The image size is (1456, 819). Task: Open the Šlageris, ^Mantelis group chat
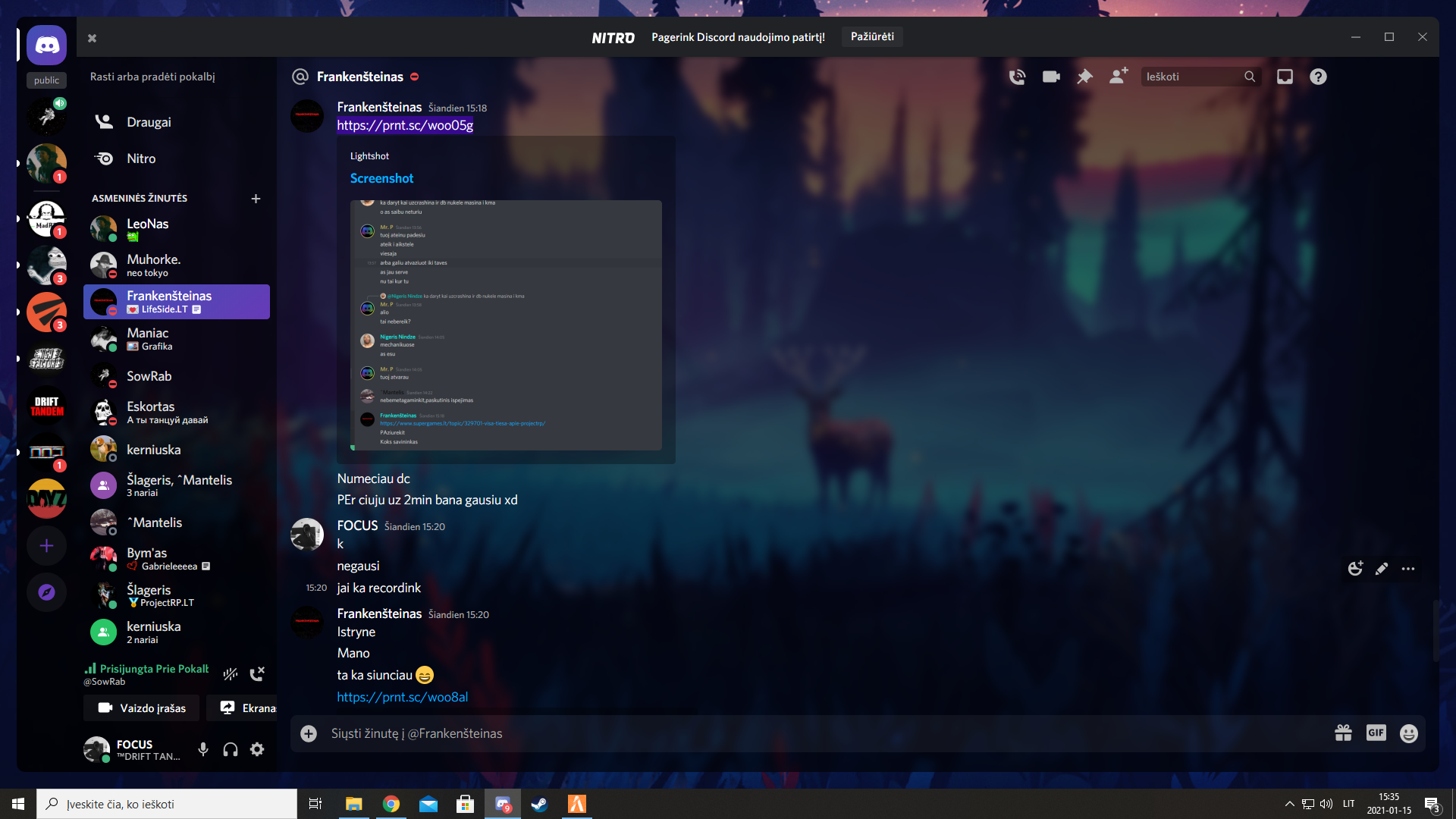pos(177,485)
